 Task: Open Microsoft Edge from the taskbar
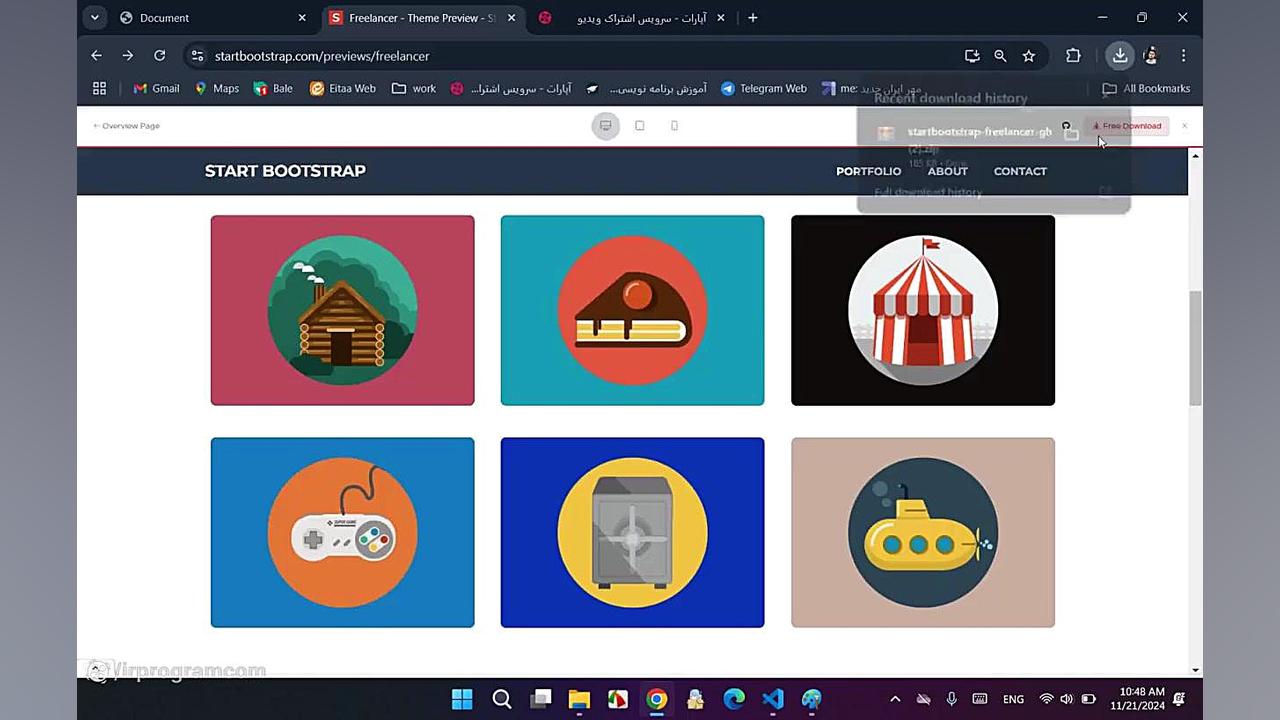coord(734,699)
